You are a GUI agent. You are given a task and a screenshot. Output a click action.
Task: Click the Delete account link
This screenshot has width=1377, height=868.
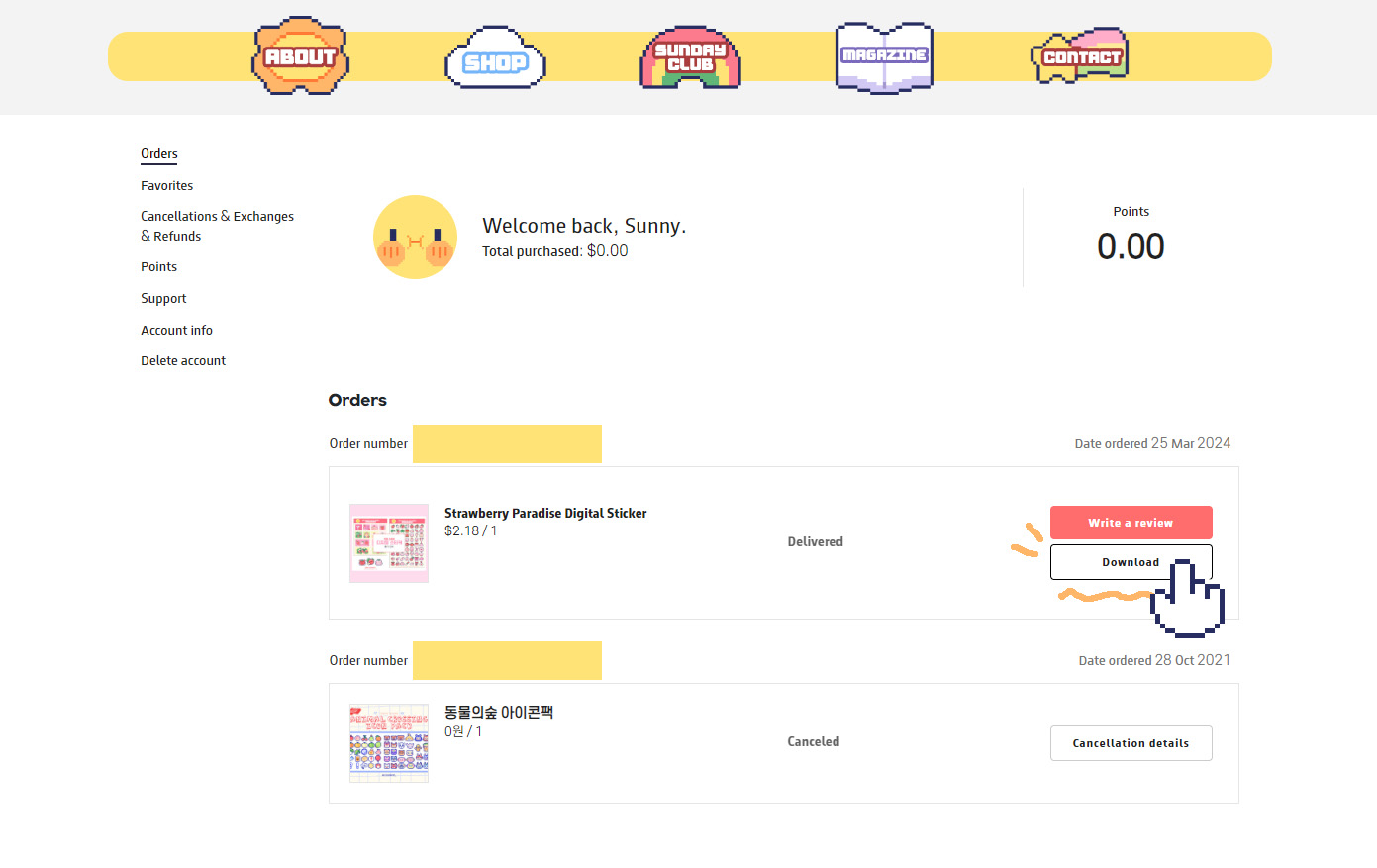183,361
